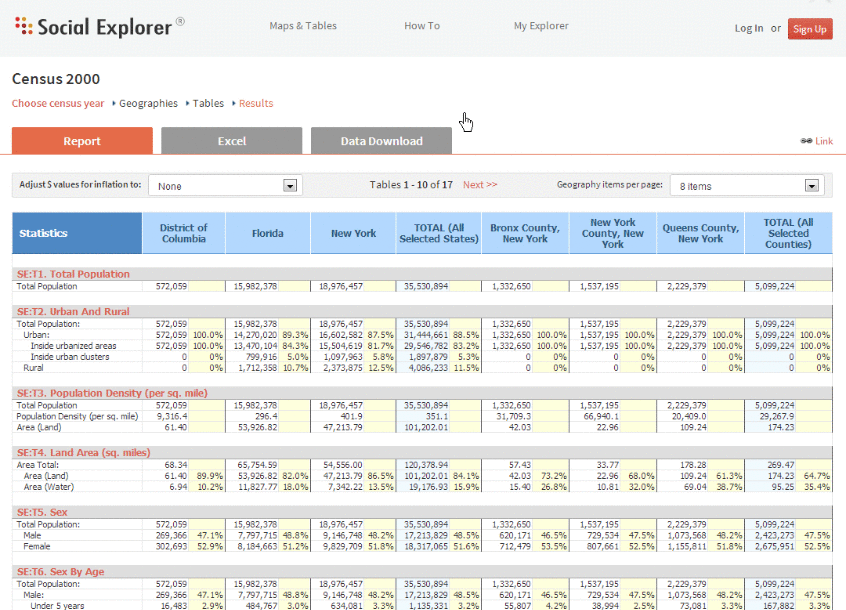Open the geography items per page dropdown

click(x=747, y=186)
